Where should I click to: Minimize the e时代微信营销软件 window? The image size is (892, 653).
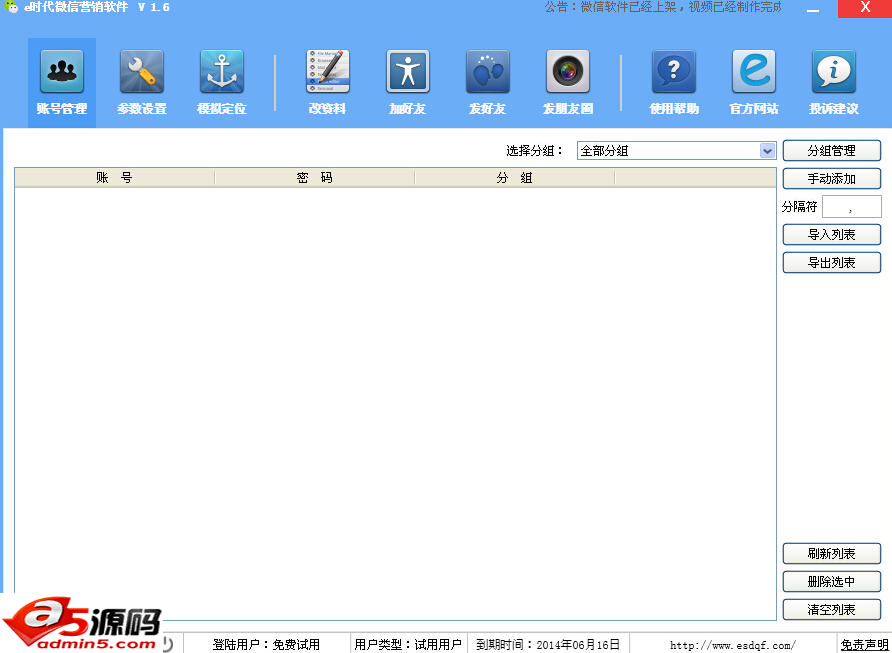[x=813, y=9]
